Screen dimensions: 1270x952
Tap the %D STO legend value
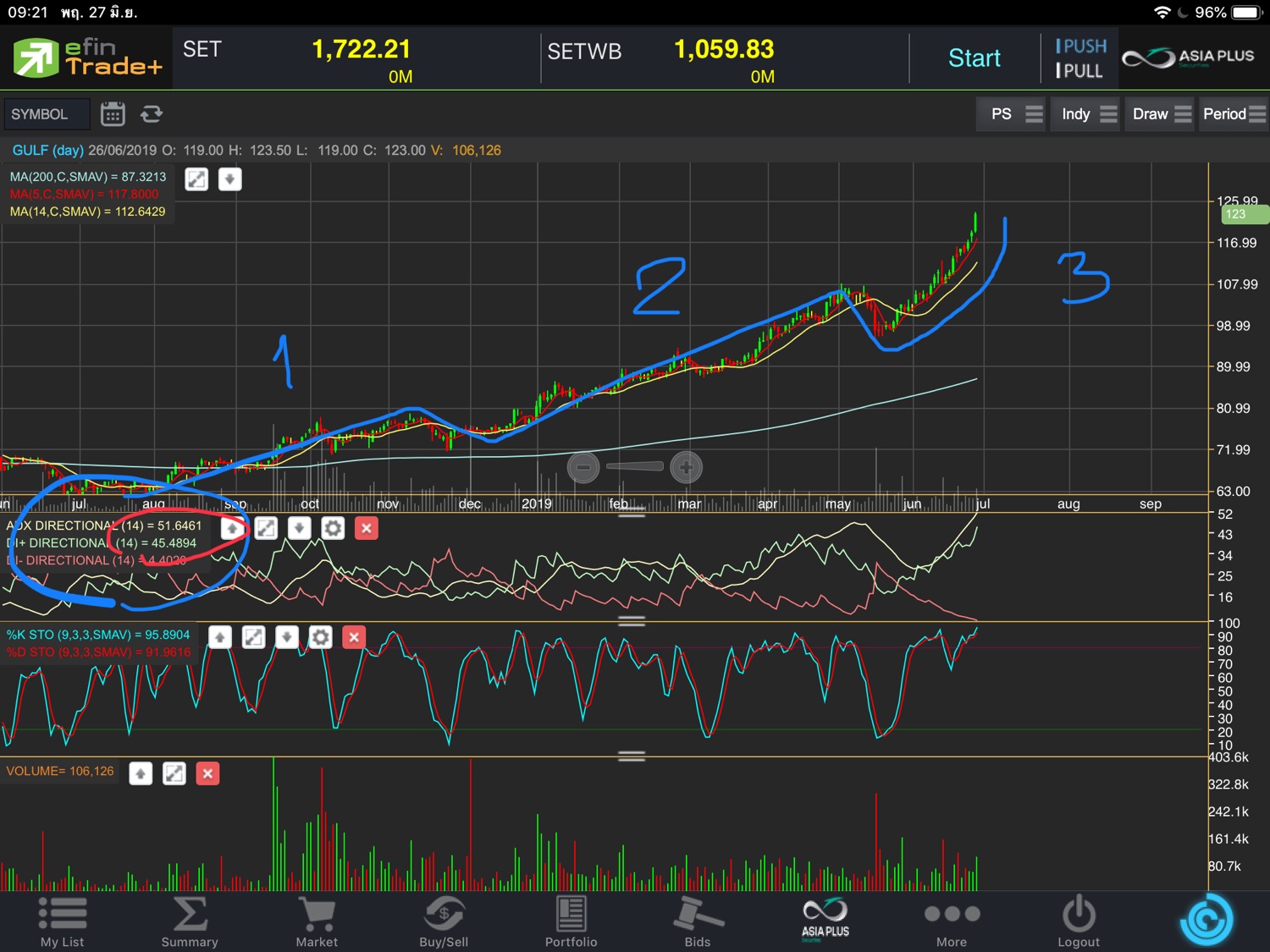point(98,652)
